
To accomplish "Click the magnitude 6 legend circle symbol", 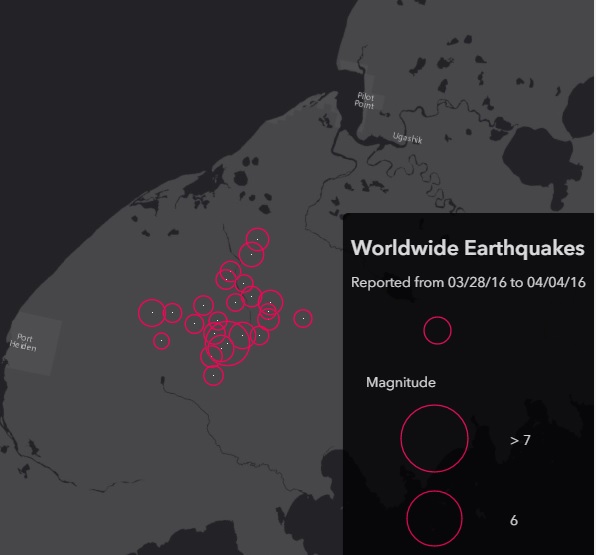I will point(434,519).
